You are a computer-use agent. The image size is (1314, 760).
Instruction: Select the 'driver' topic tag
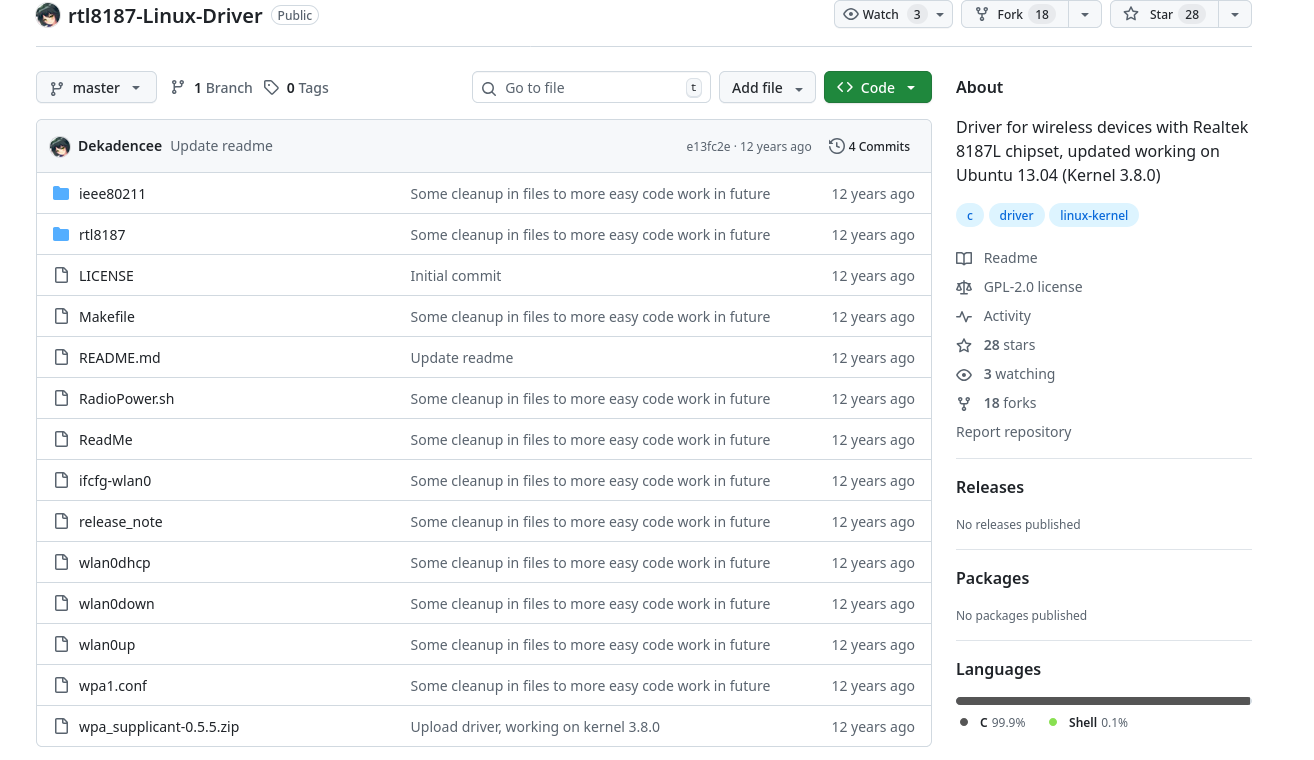pos(1017,215)
